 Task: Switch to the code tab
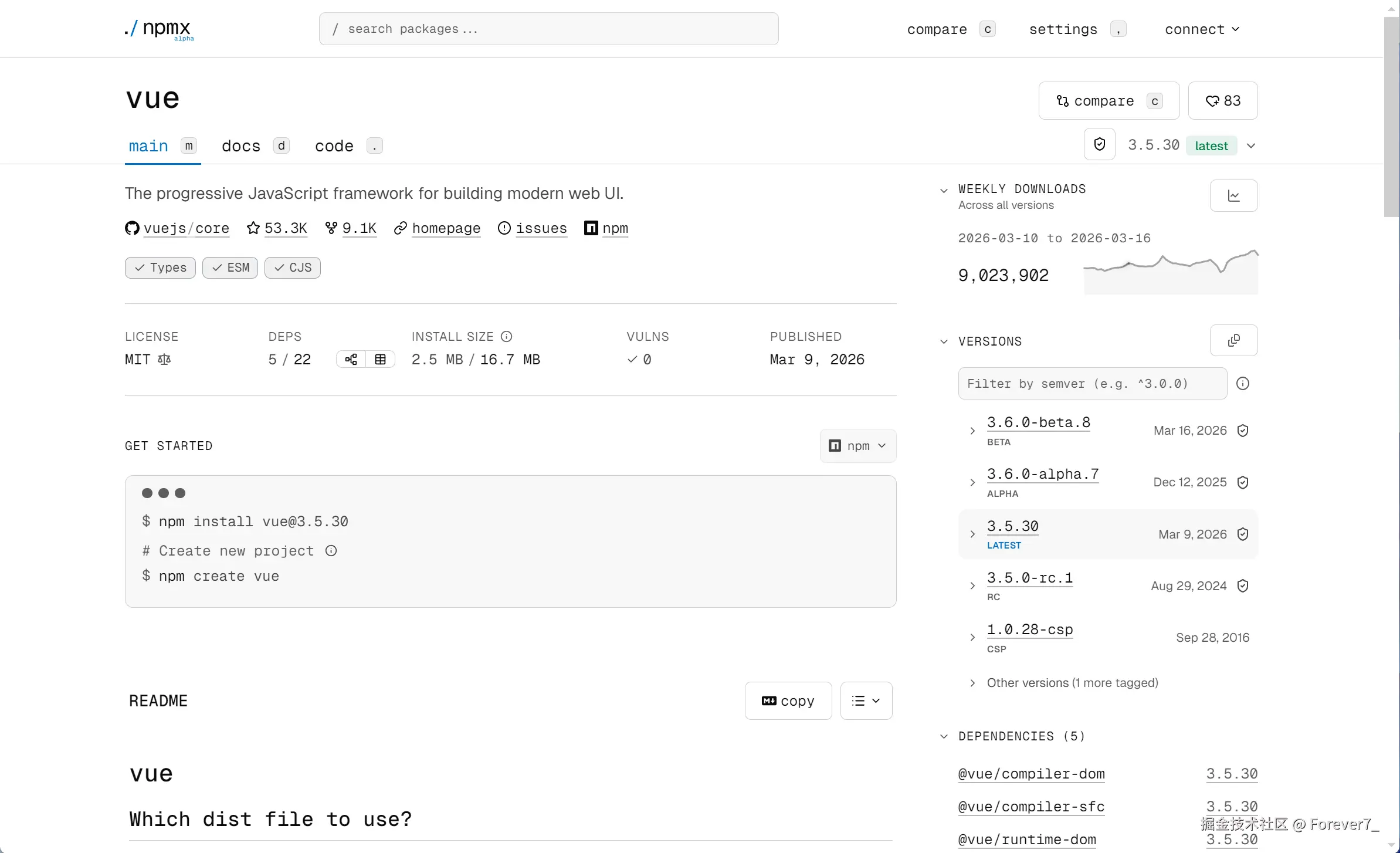[334, 146]
